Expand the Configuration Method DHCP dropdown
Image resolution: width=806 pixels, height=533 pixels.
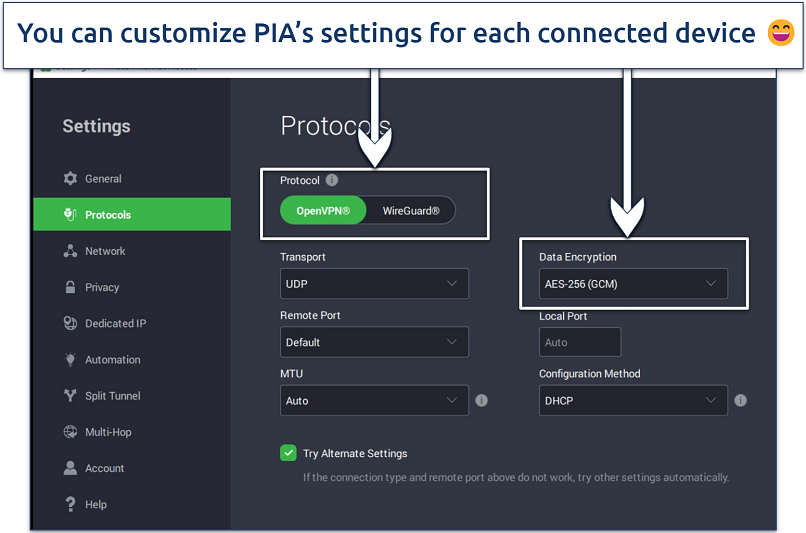(632, 400)
